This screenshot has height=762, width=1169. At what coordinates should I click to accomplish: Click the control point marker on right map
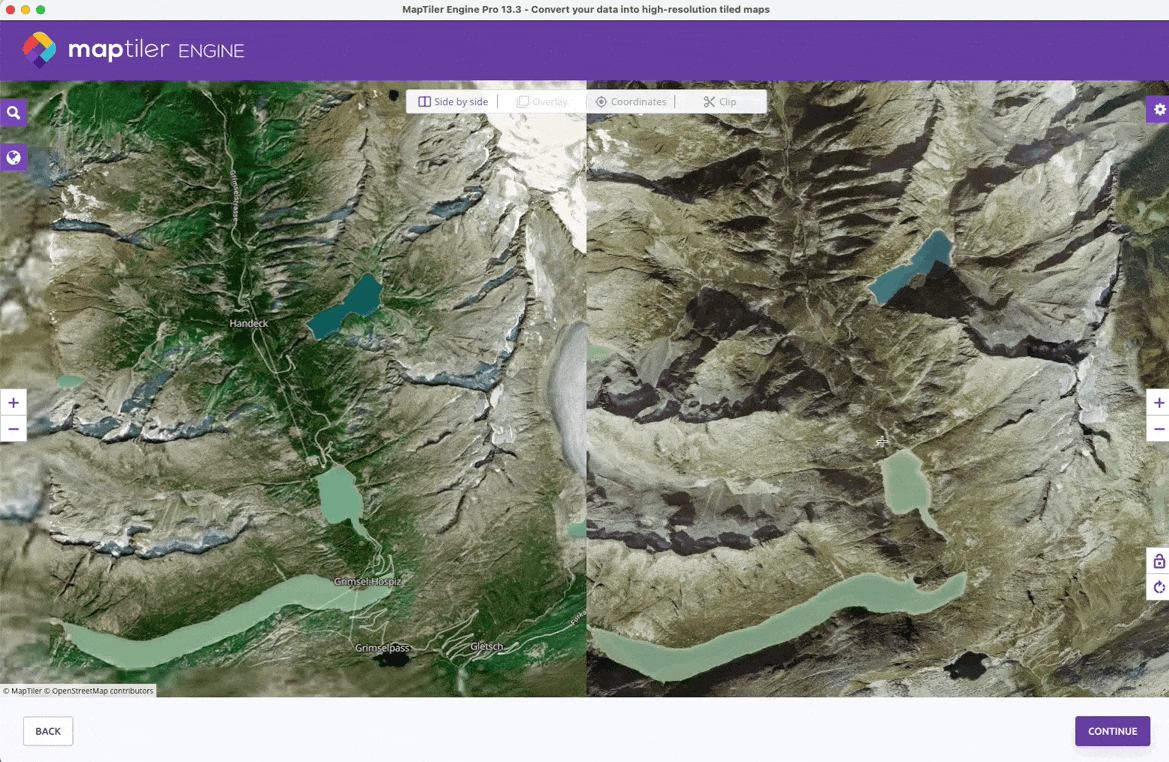point(882,442)
